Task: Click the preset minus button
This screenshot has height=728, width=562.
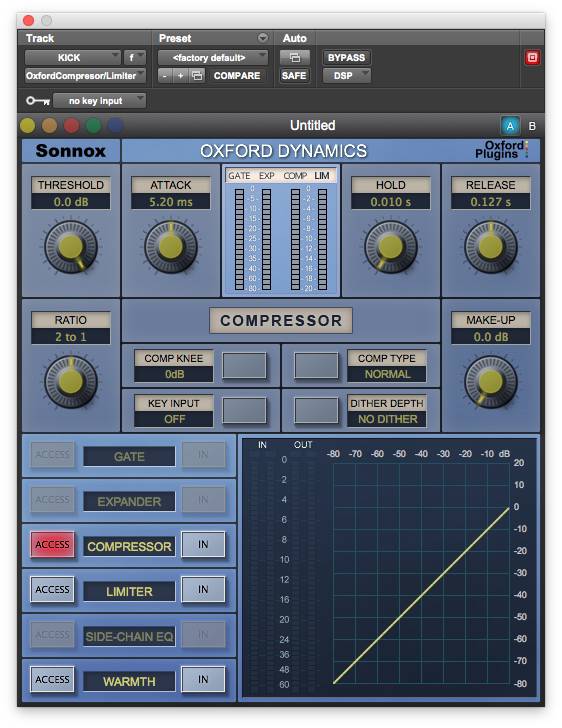Action: click(x=165, y=76)
